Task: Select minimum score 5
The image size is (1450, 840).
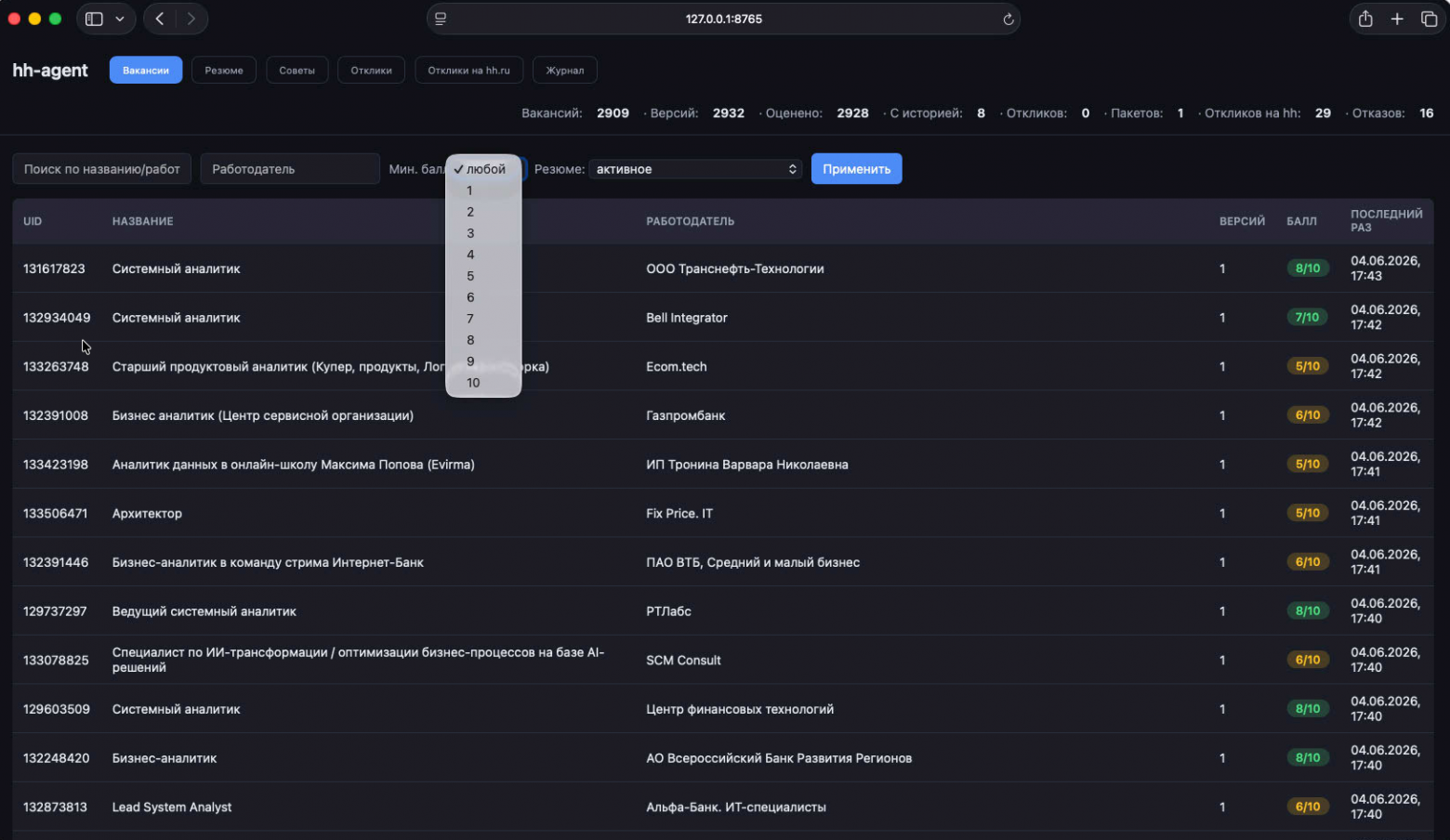Action: (483, 276)
